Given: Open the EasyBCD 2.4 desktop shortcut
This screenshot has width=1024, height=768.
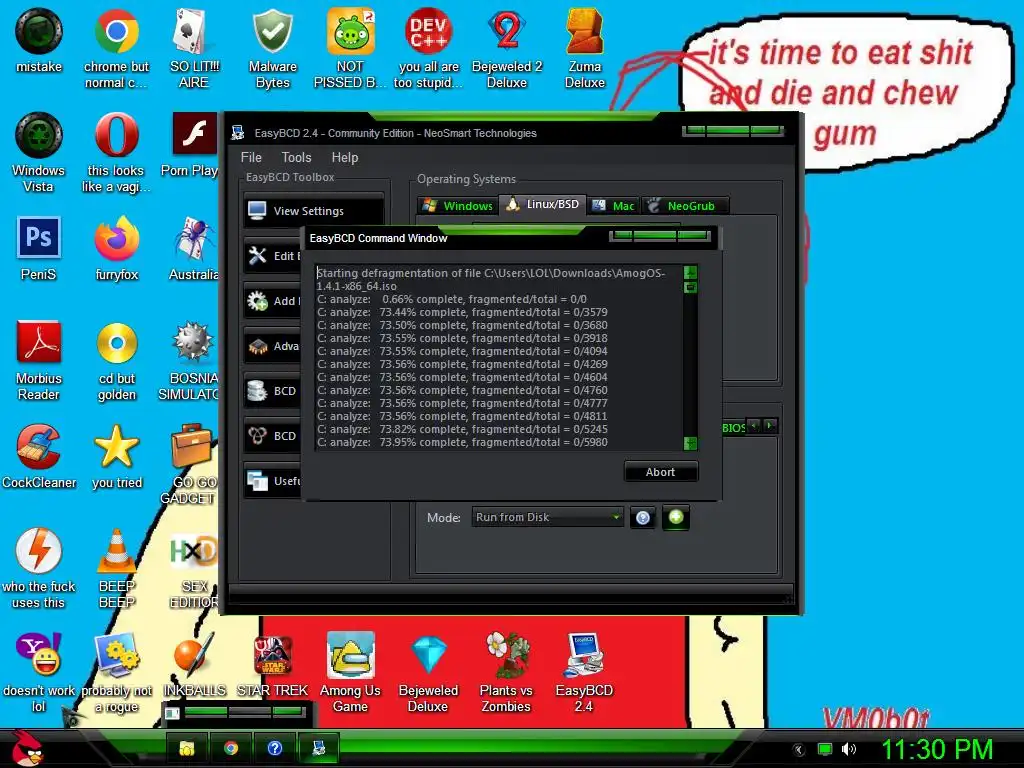Looking at the screenshot, I should pyautogui.click(x=584, y=672).
